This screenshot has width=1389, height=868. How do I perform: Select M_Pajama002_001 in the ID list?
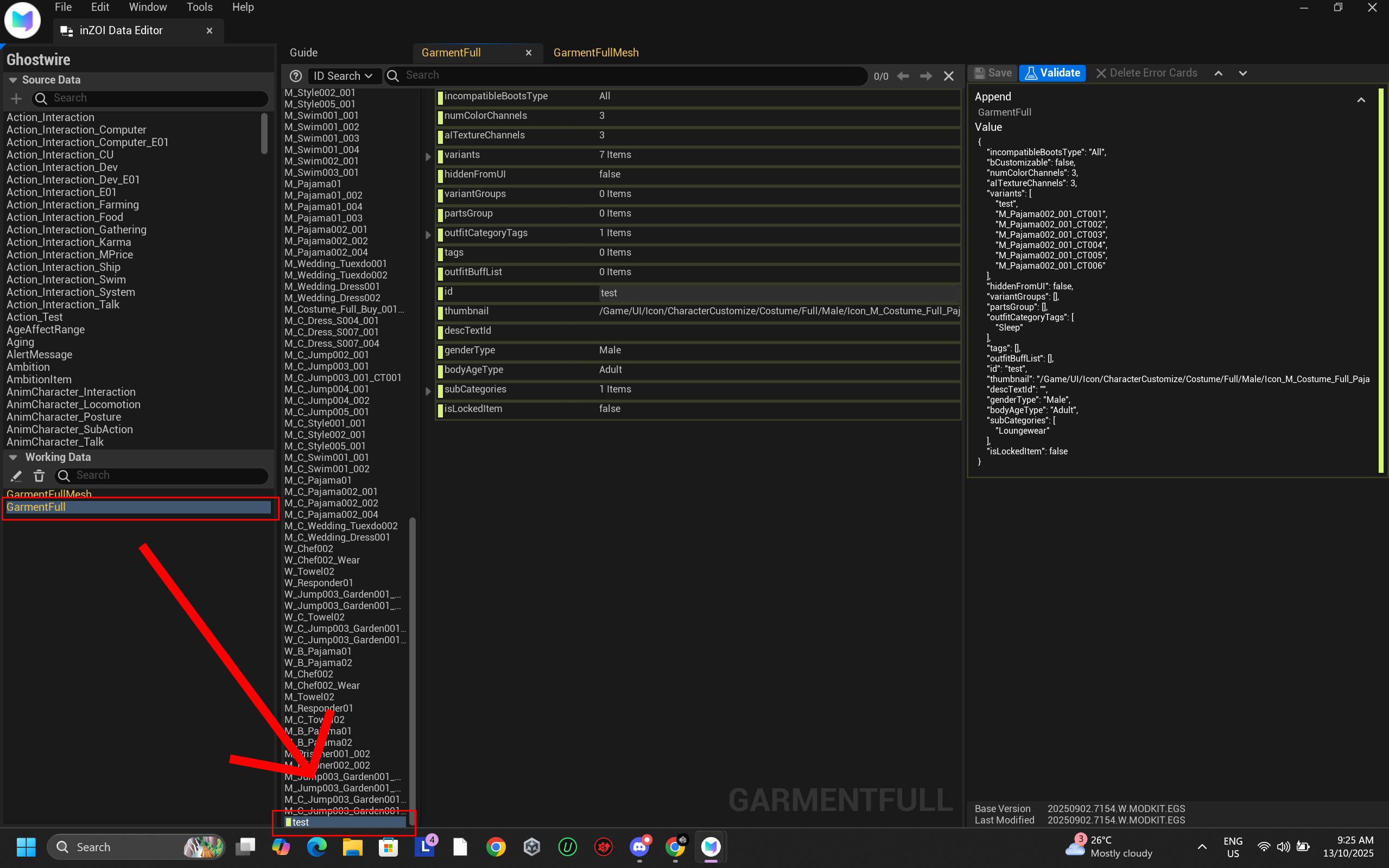[326, 230]
